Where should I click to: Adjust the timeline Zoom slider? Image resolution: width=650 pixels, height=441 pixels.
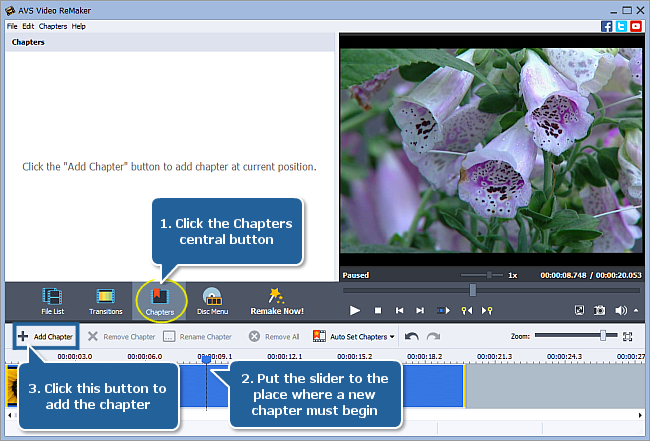coord(603,335)
